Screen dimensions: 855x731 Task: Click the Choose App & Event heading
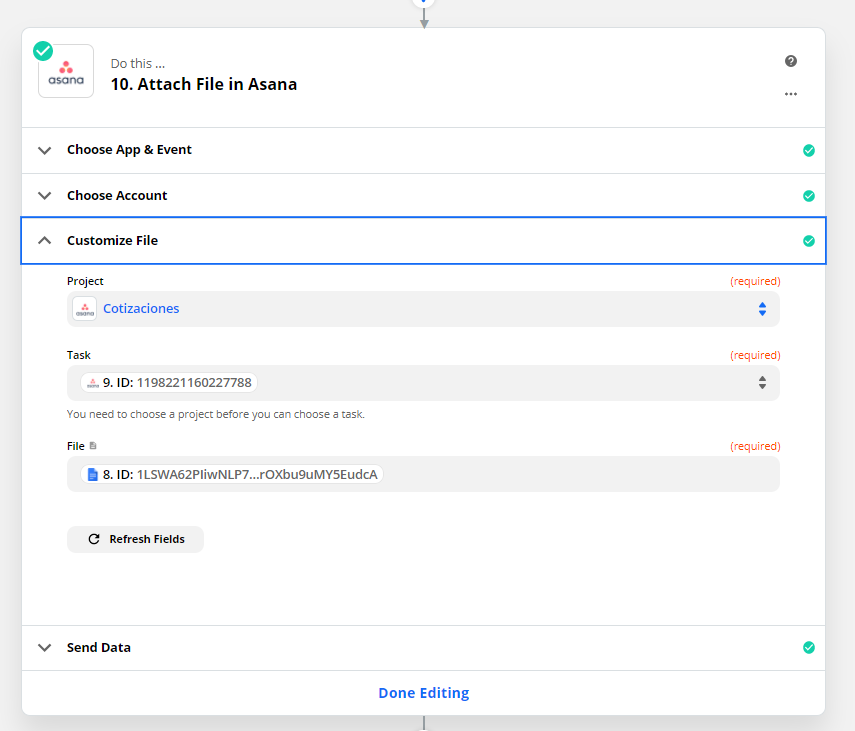coord(129,150)
